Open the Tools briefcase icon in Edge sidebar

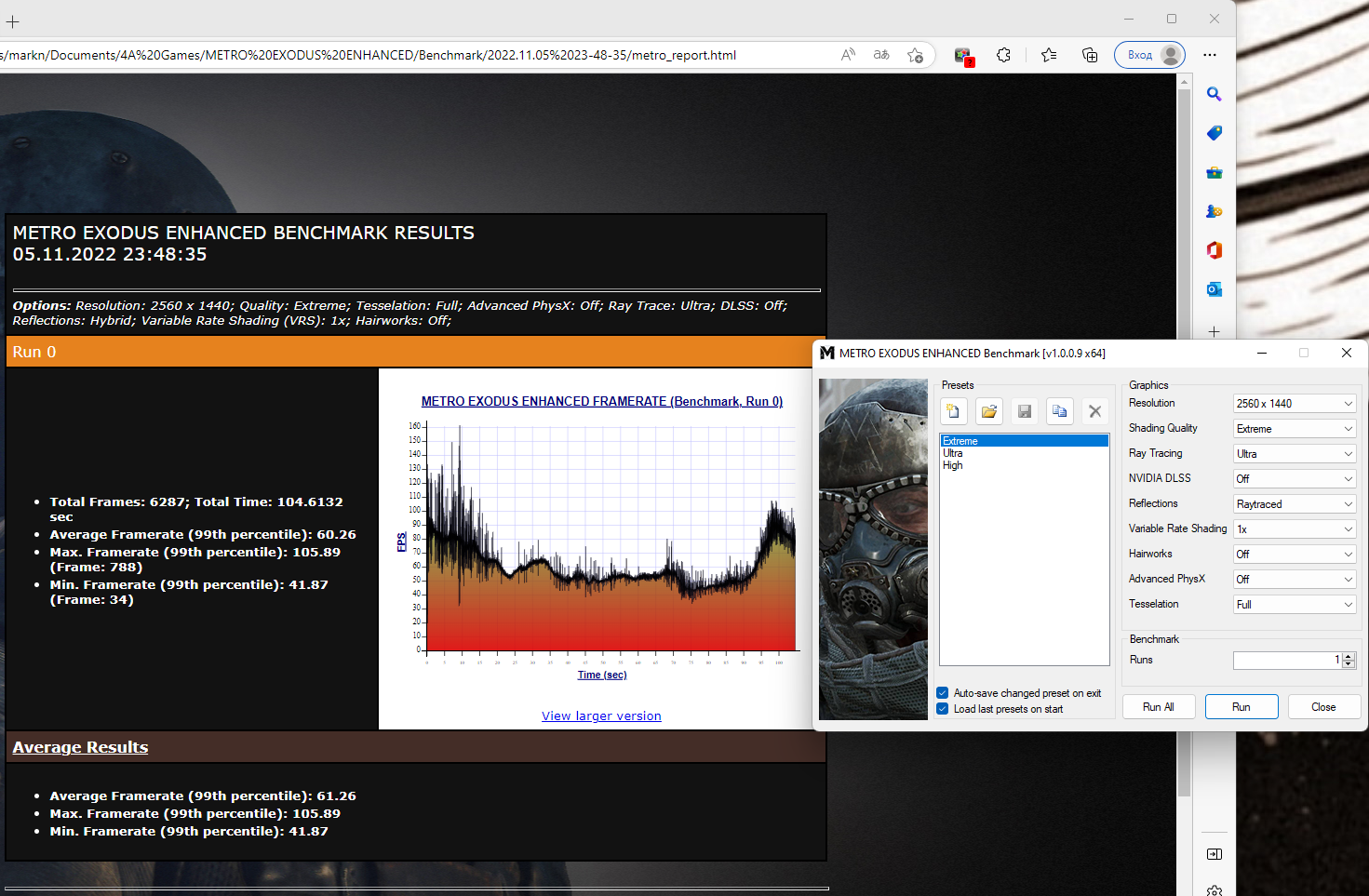click(x=1215, y=172)
